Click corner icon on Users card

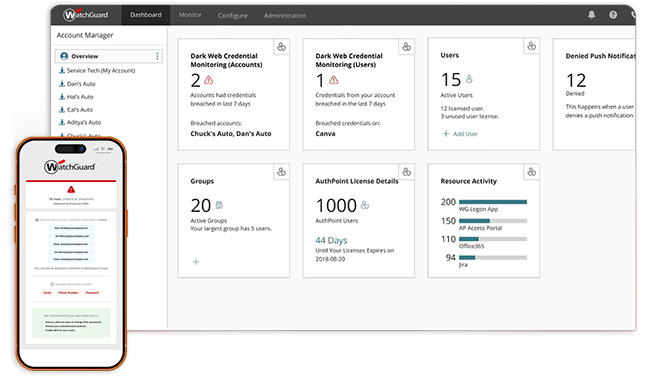(532, 46)
